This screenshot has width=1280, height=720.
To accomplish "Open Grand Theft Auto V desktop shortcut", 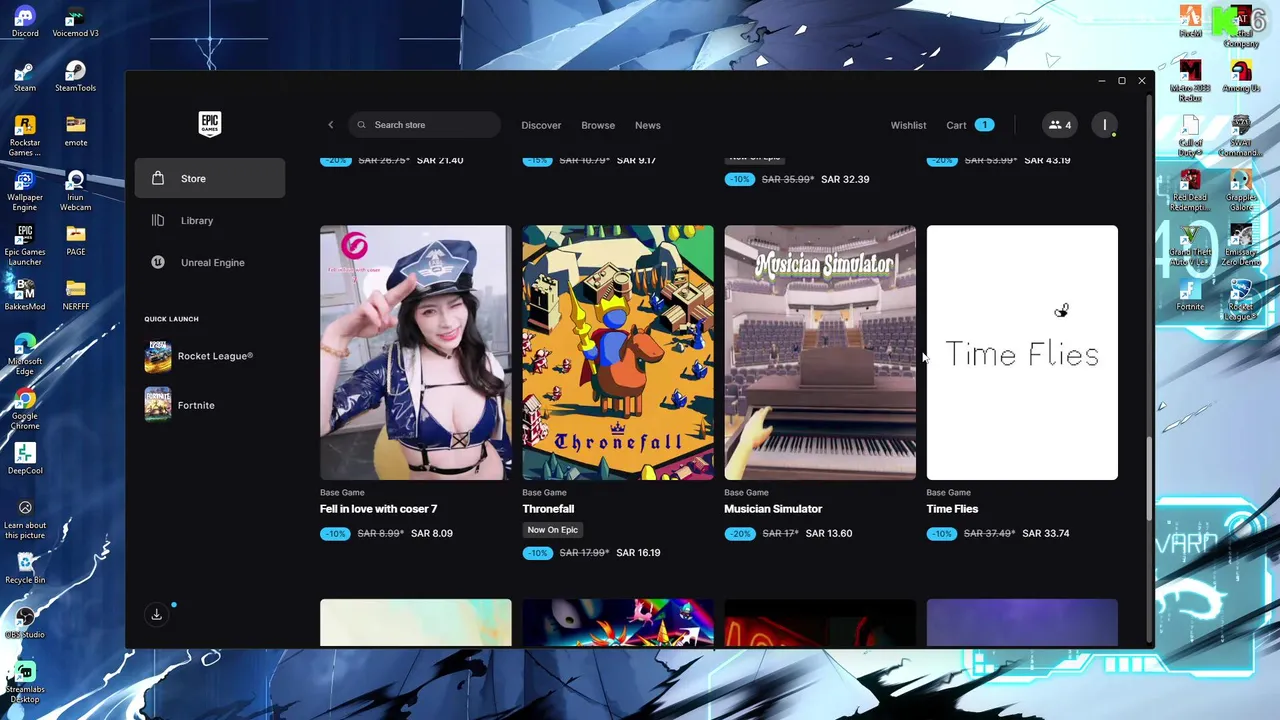I will pyautogui.click(x=1190, y=245).
